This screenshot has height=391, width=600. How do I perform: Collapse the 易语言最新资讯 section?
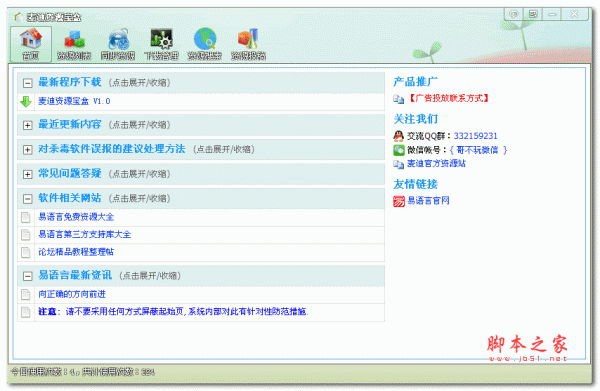pyautogui.click(x=27, y=276)
